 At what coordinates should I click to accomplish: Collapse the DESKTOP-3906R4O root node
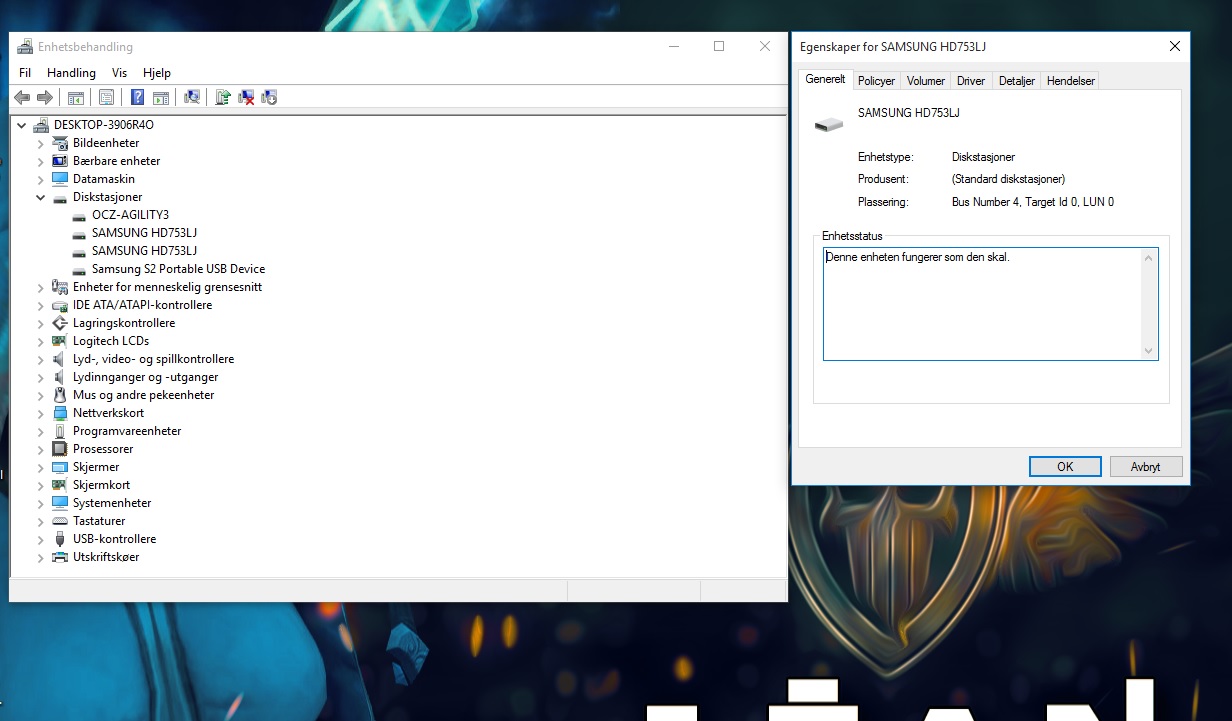tap(22, 125)
